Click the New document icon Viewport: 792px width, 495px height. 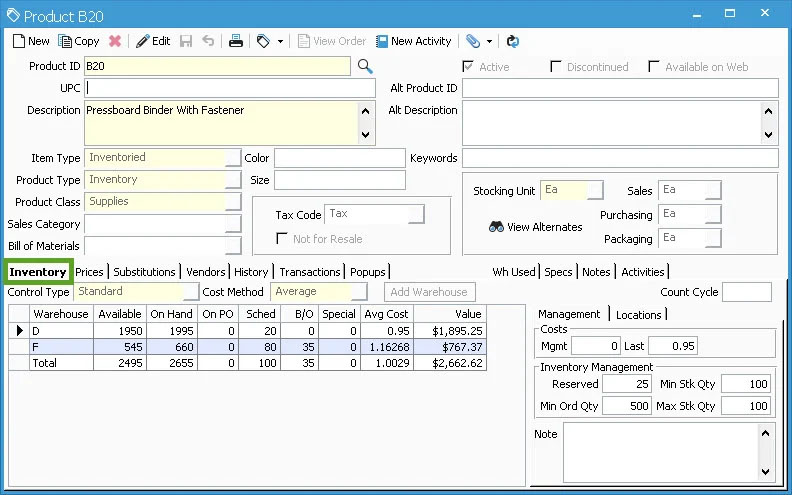(x=19, y=41)
